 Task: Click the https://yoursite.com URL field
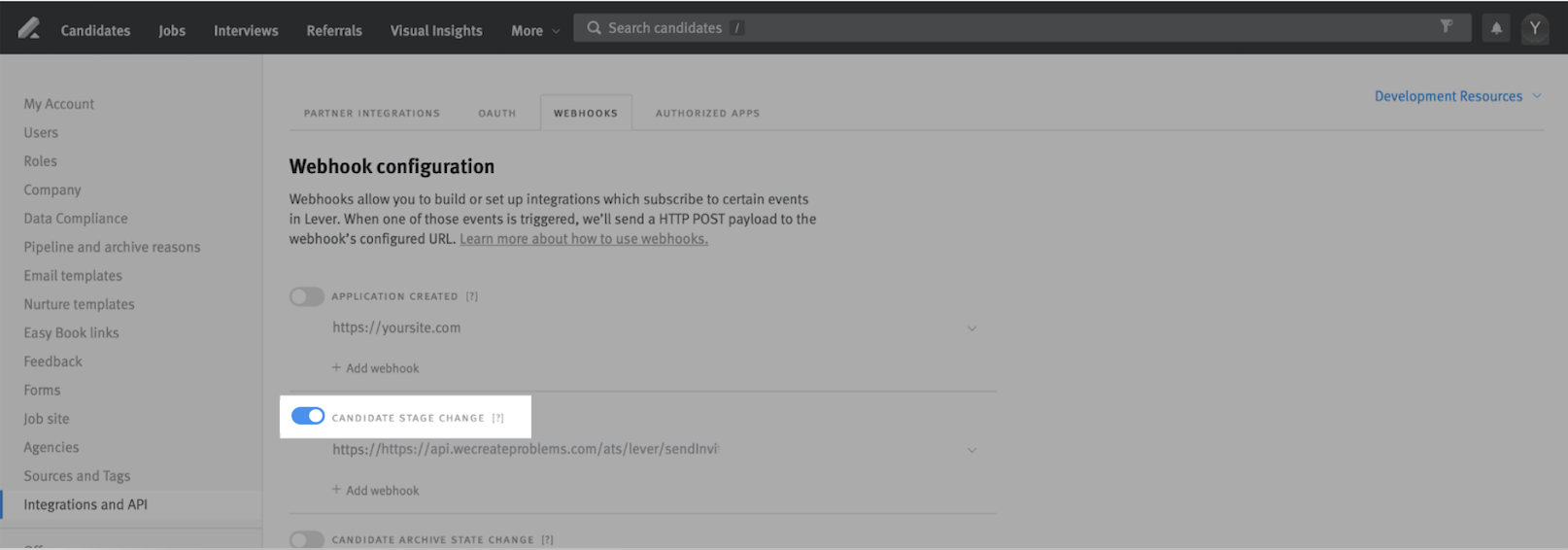pyautogui.click(x=396, y=328)
